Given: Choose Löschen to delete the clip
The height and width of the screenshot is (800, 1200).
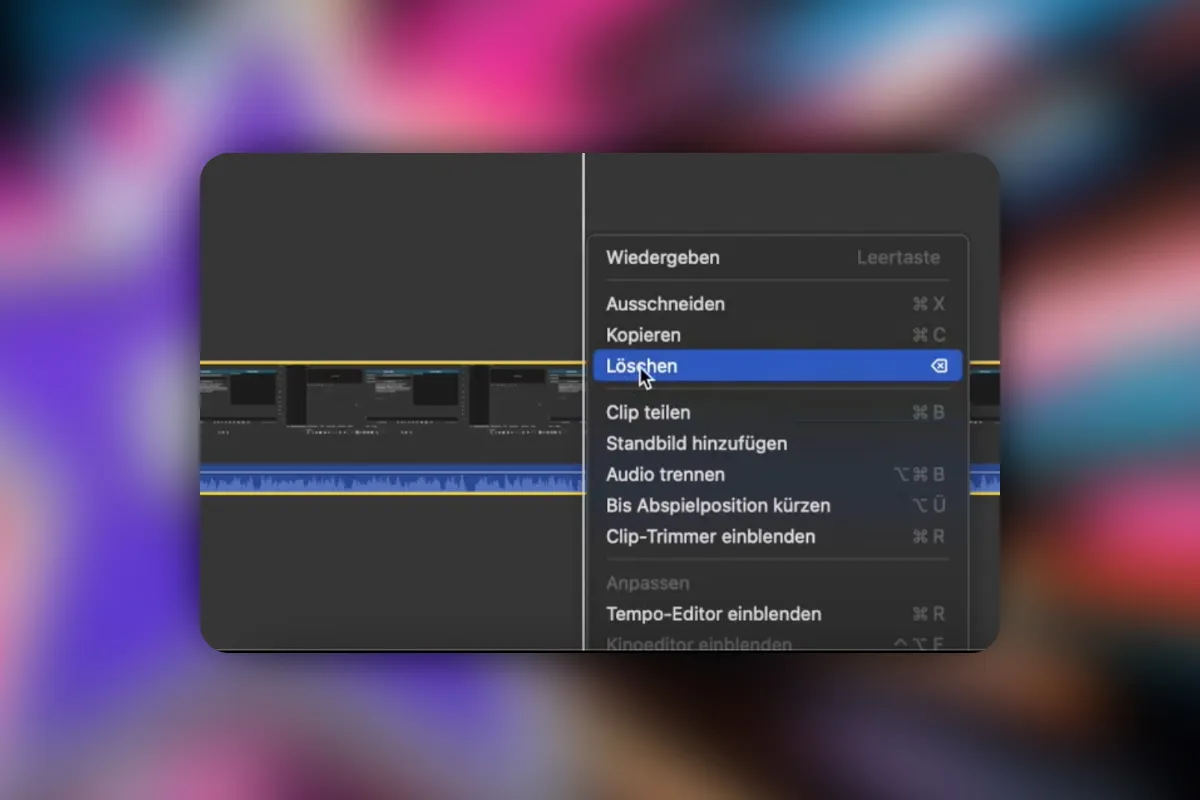Looking at the screenshot, I should pyautogui.click(x=777, y=366).
